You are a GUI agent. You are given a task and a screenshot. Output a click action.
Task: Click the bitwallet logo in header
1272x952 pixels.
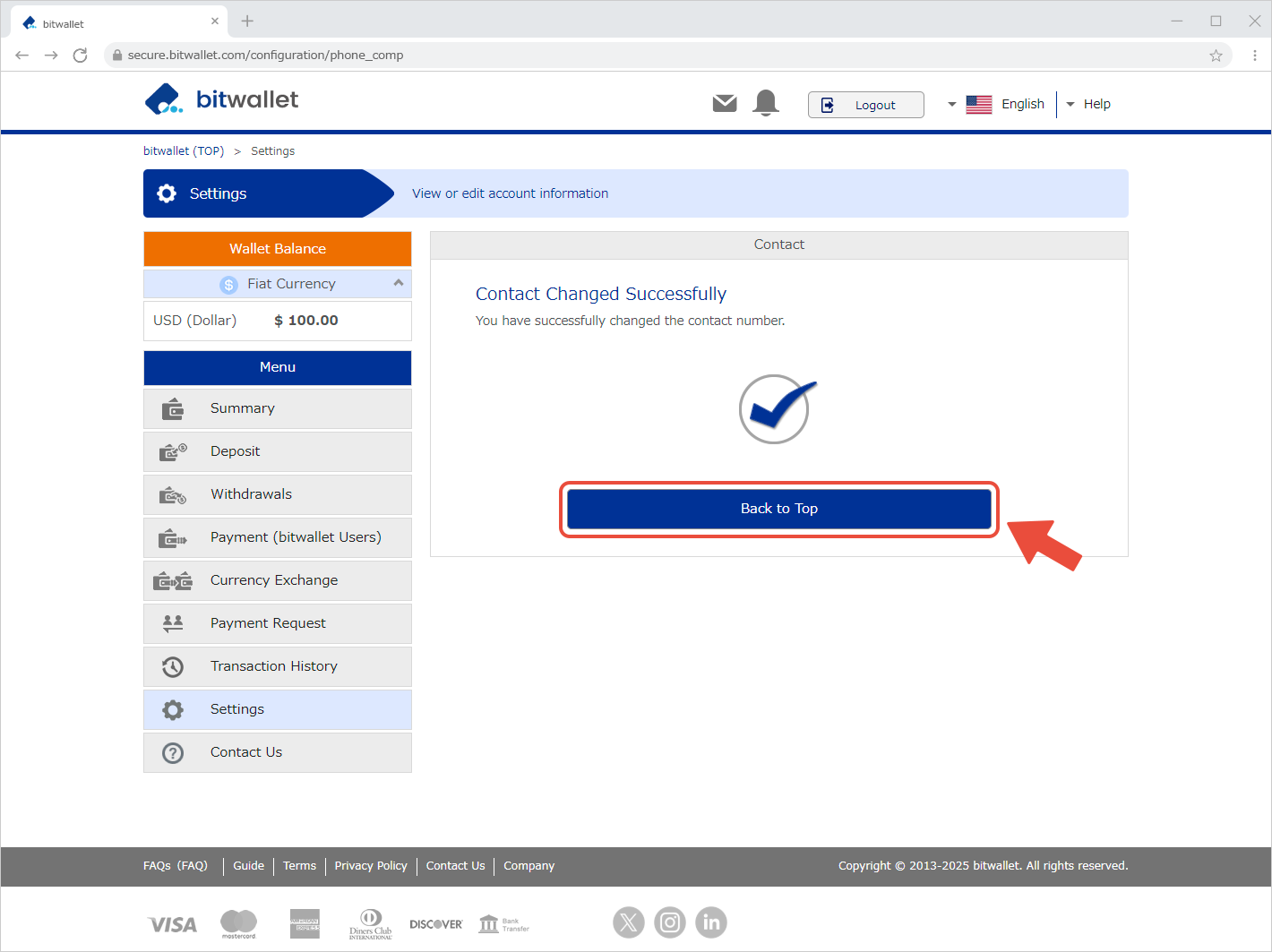coord(222,99)
